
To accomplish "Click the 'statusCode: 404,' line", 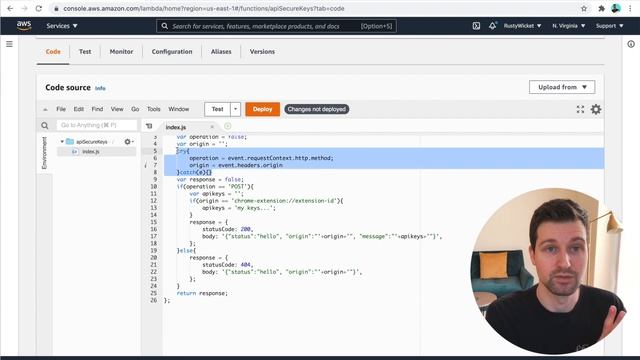I will pos(228,264).
